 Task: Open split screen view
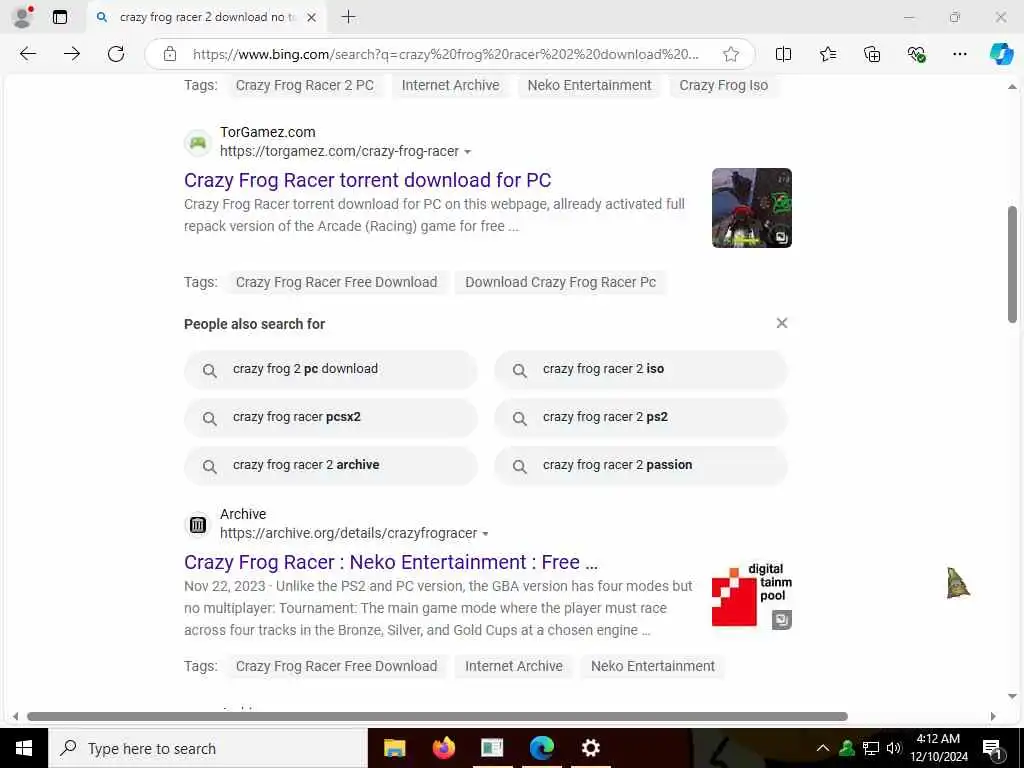[784, 54]
